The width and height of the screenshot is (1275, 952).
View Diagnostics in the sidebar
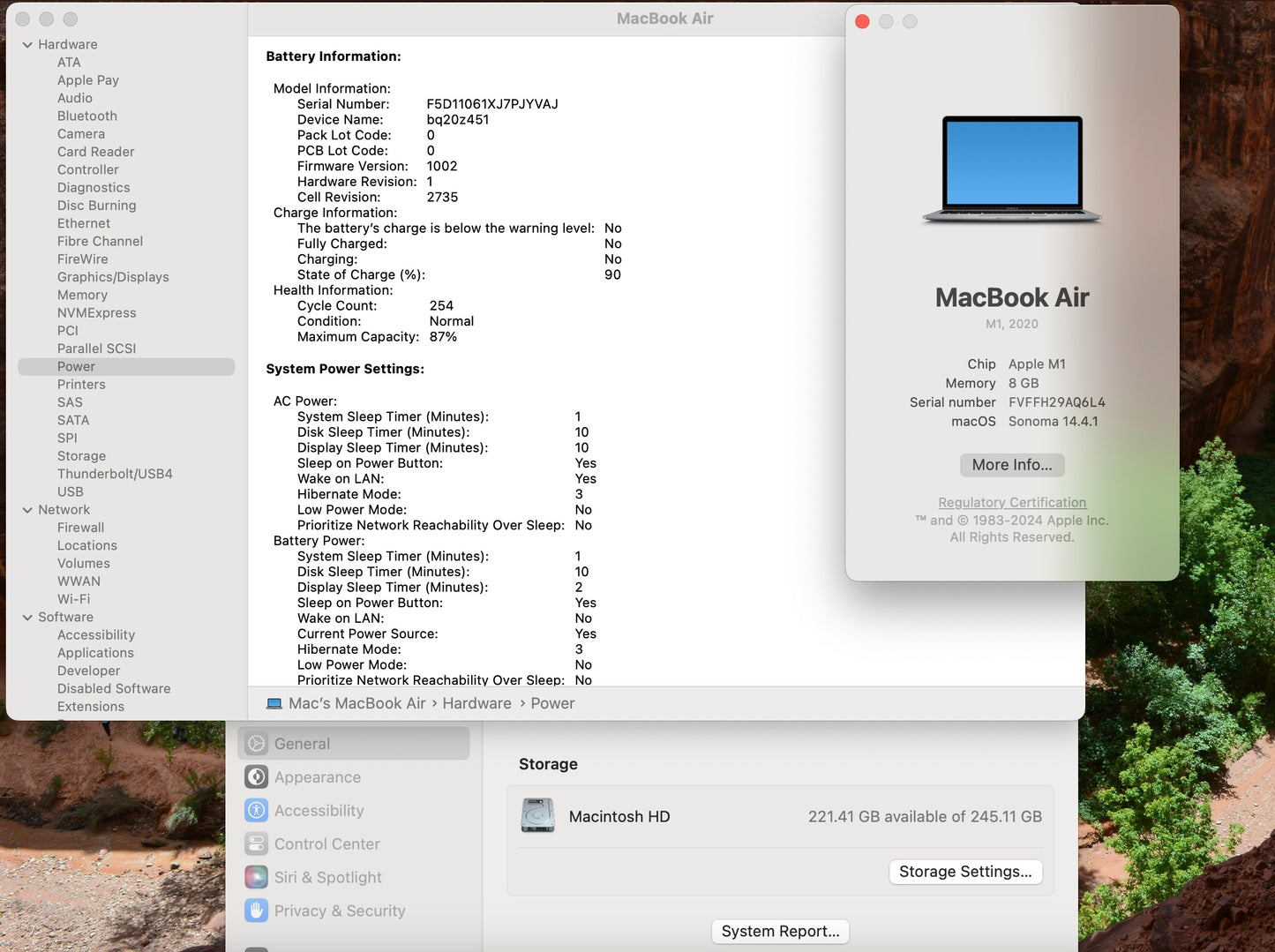pyautogui.click(x=94, y=188)
